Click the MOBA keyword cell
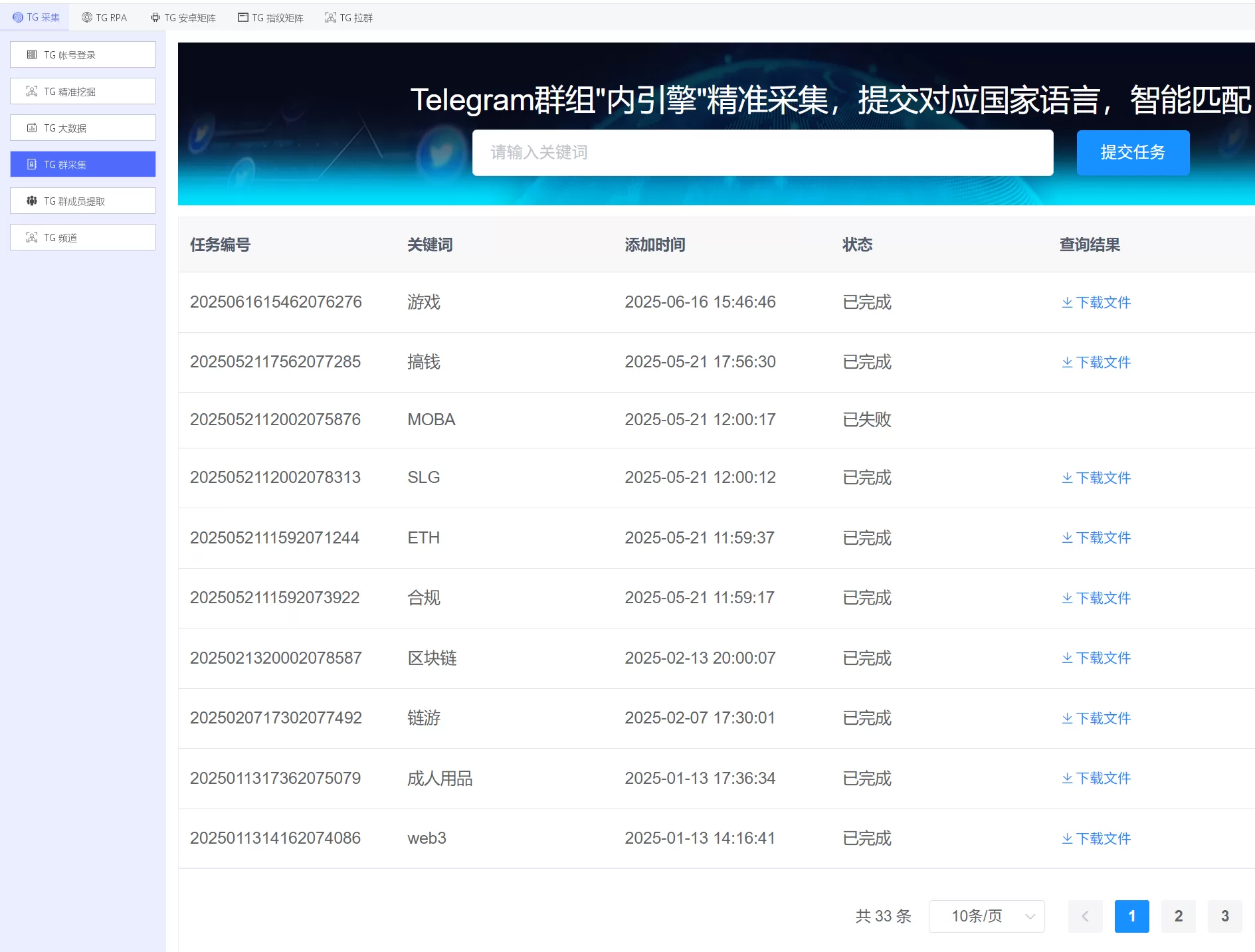Viewport: 1255px width, 952px height. [431, 419]
